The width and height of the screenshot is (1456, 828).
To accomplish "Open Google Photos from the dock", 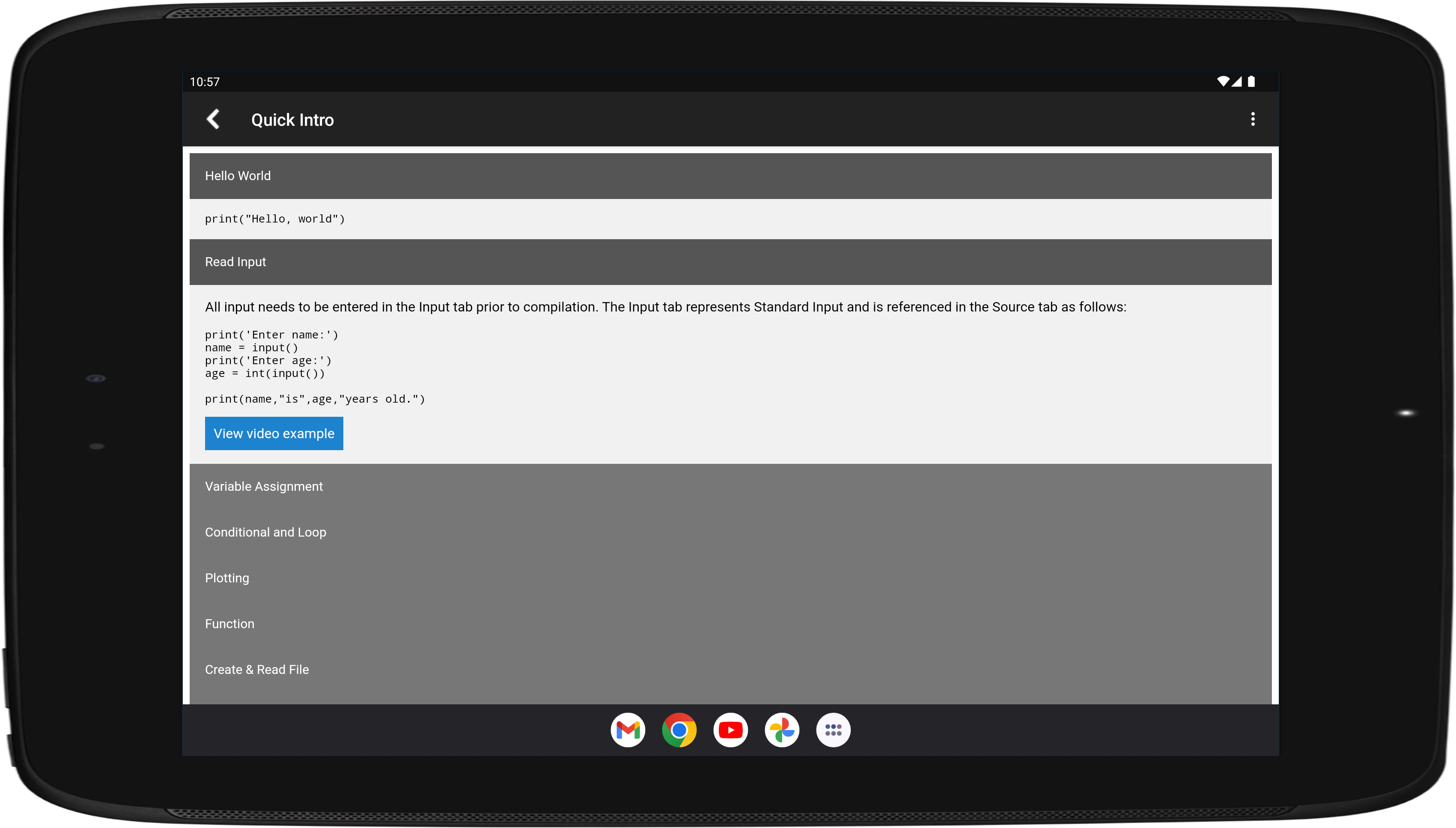I will tap(782, 730).
